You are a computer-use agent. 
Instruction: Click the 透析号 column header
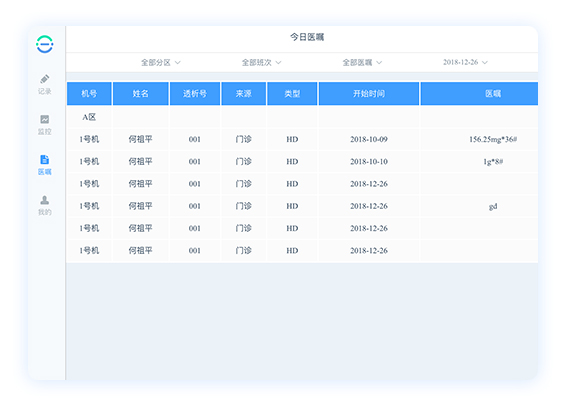195,94
